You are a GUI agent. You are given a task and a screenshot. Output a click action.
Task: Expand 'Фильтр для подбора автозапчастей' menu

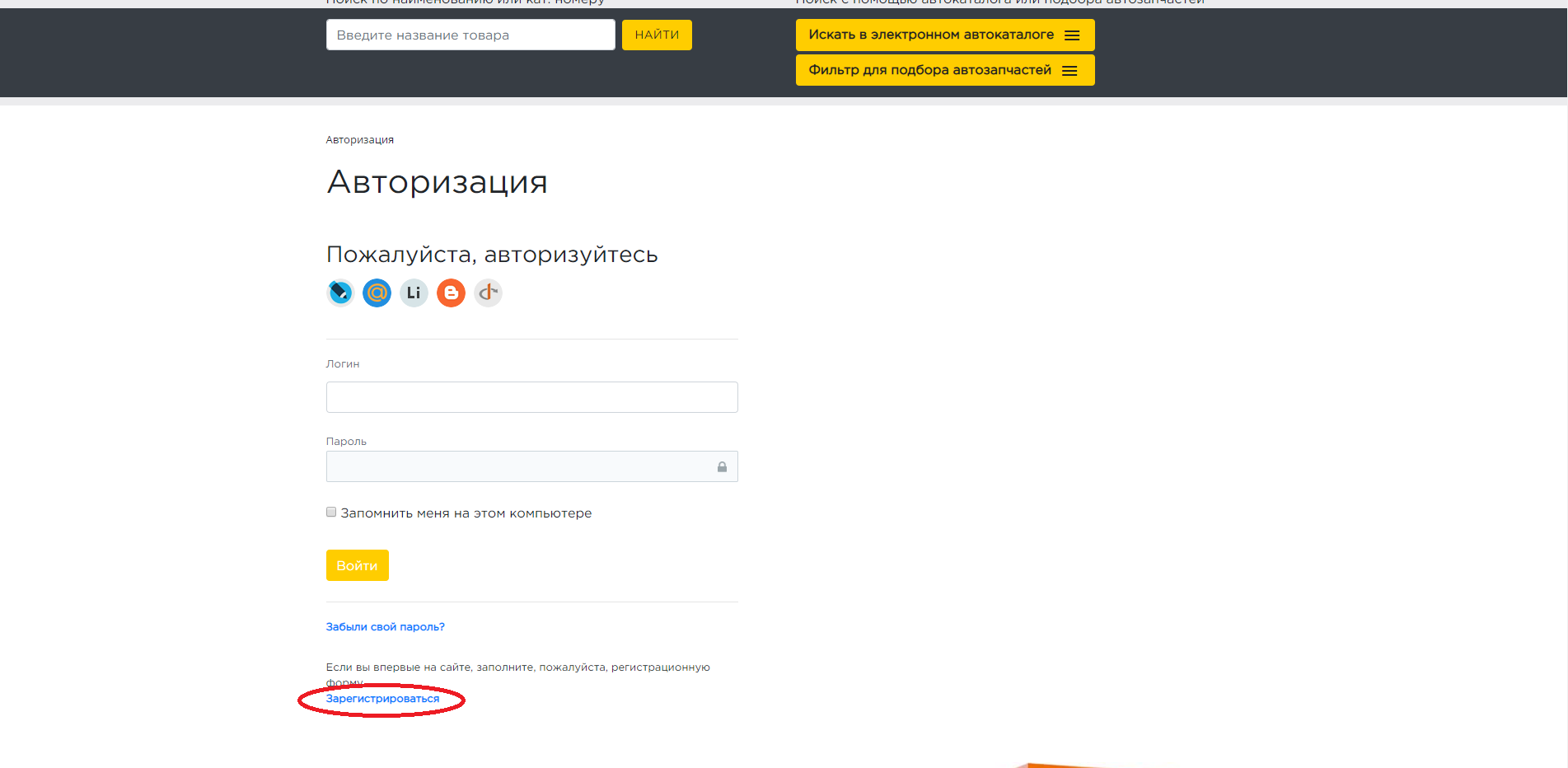tap(945, 70)
